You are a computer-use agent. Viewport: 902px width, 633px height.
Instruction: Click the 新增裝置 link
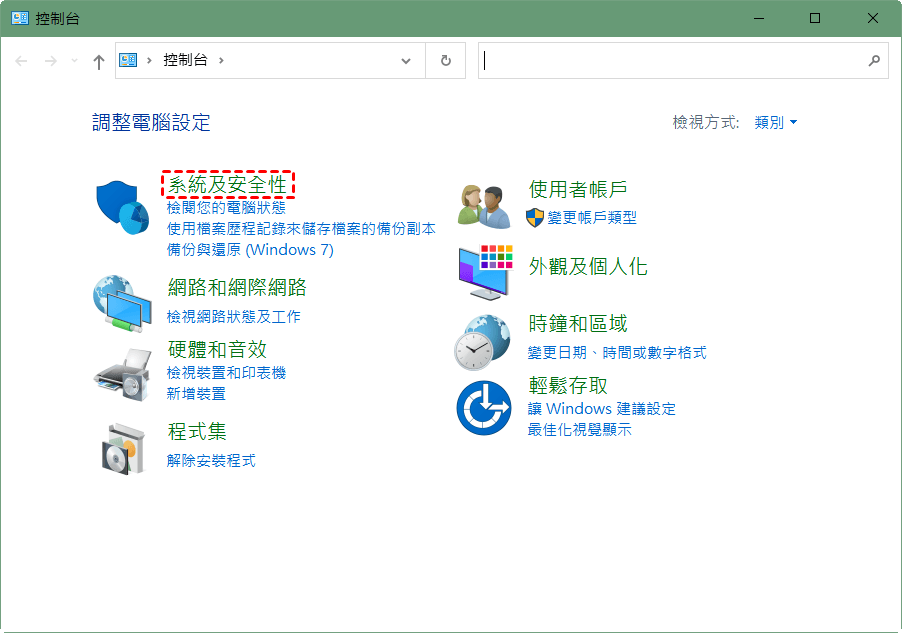[196, 394]
